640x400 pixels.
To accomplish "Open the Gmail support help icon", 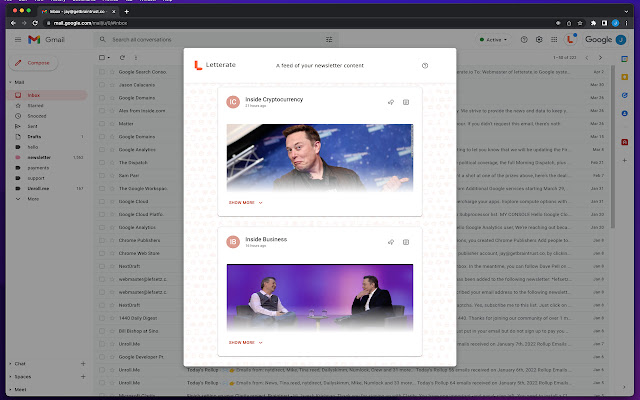I will point(524,40).
